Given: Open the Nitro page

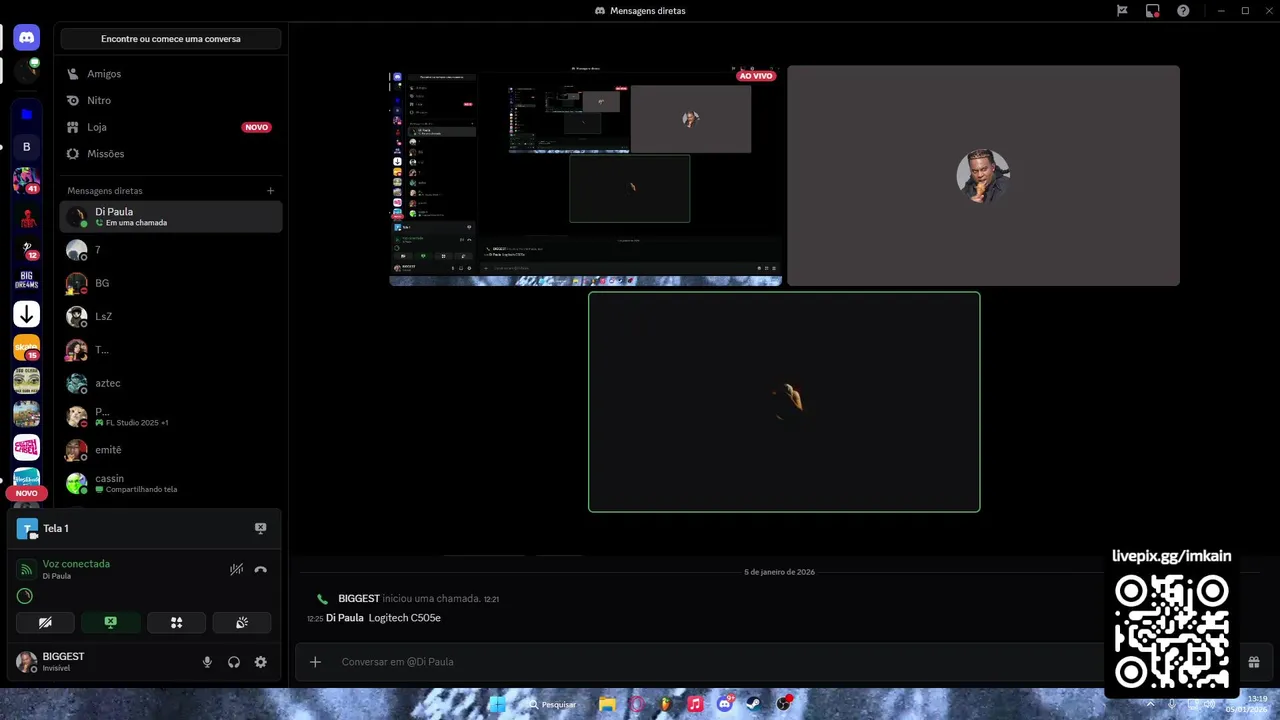Looking at the screenshot, I should 171,100.
